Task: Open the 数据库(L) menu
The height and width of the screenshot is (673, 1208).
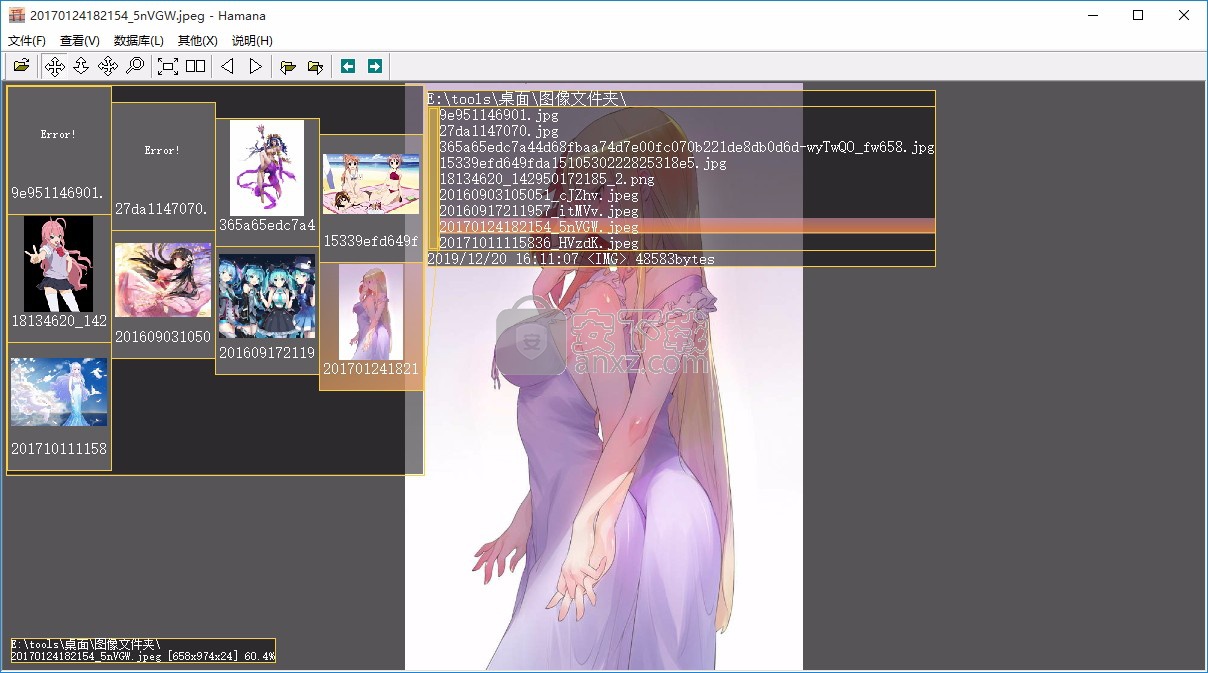Action: [x=139, y=41]
